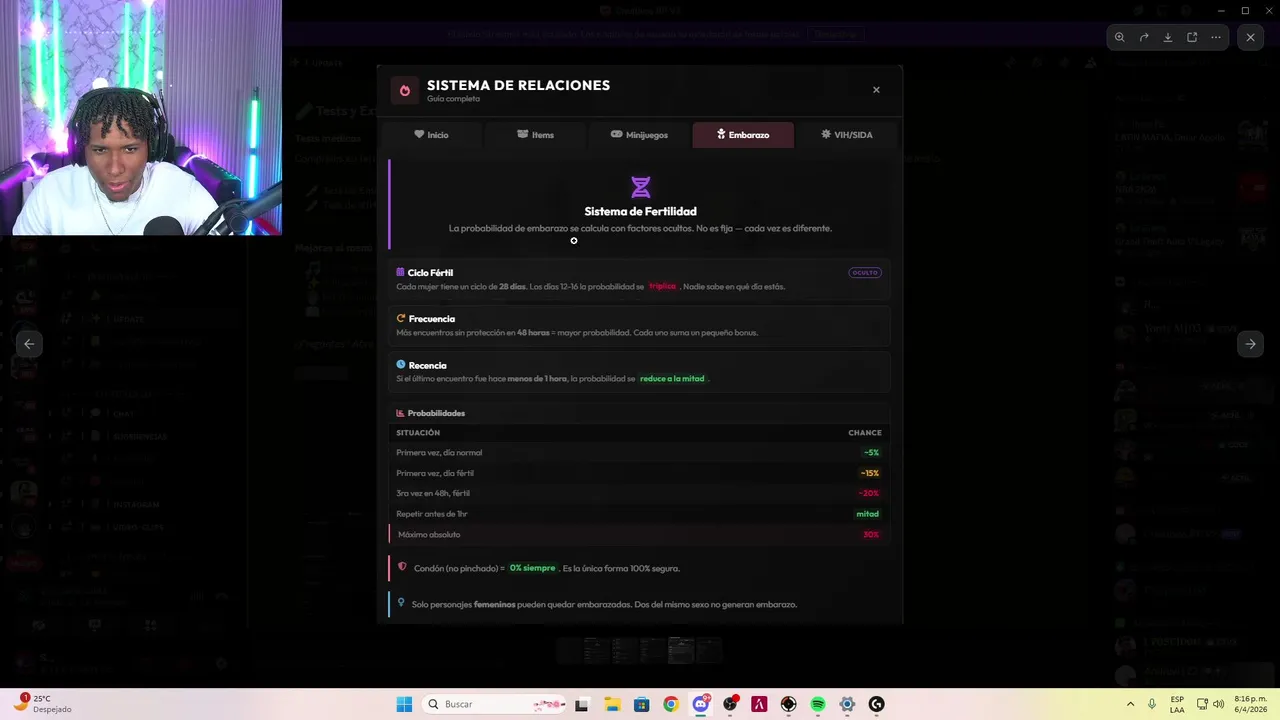Open Logitech G Hub from the taskbar

click(x=877, y=704)
